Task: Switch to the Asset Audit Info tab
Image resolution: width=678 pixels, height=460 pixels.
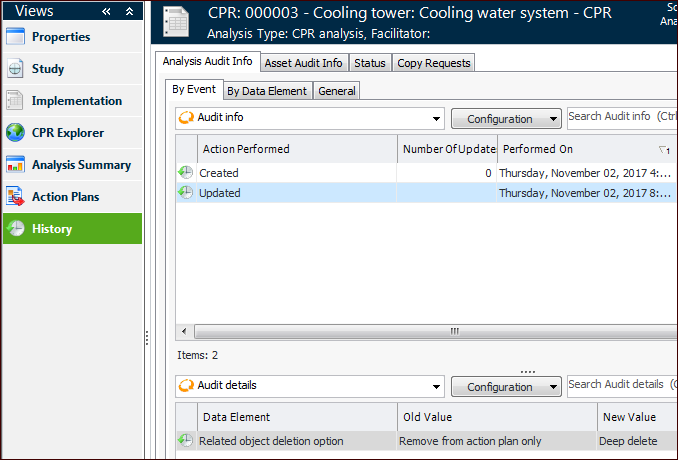Action: [x=303, y=63]
